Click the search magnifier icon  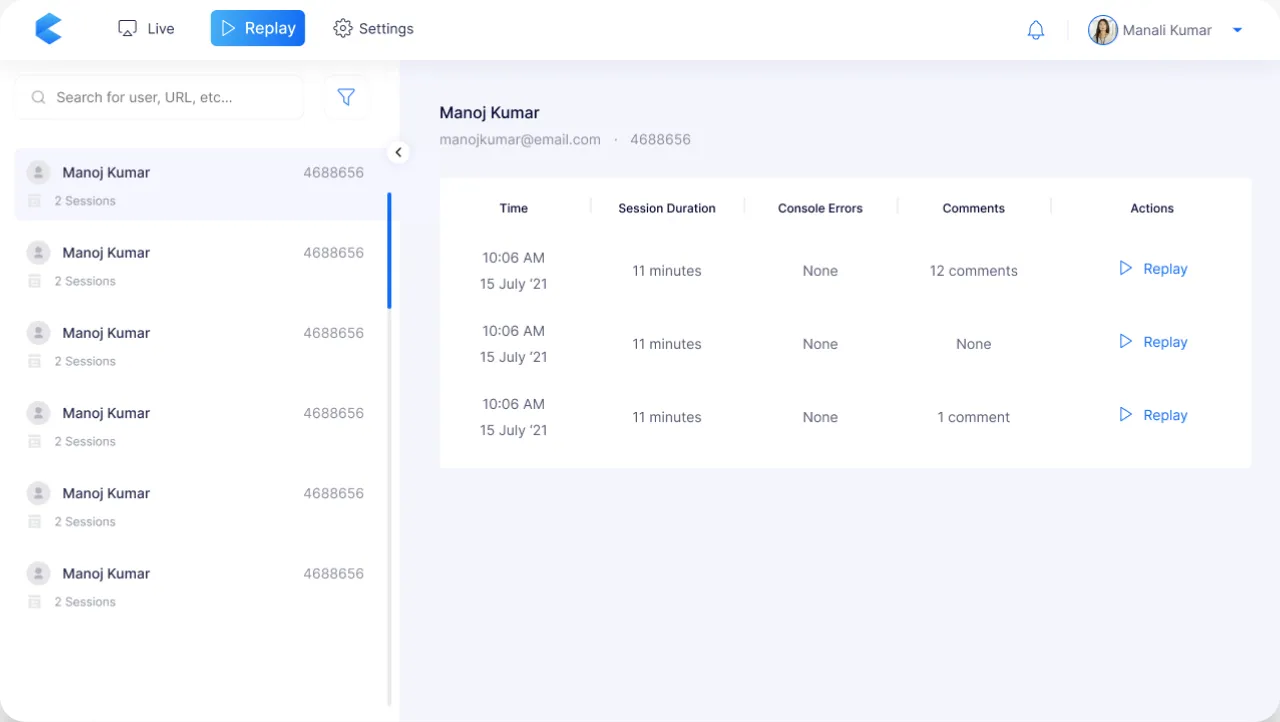pos(39,97)
